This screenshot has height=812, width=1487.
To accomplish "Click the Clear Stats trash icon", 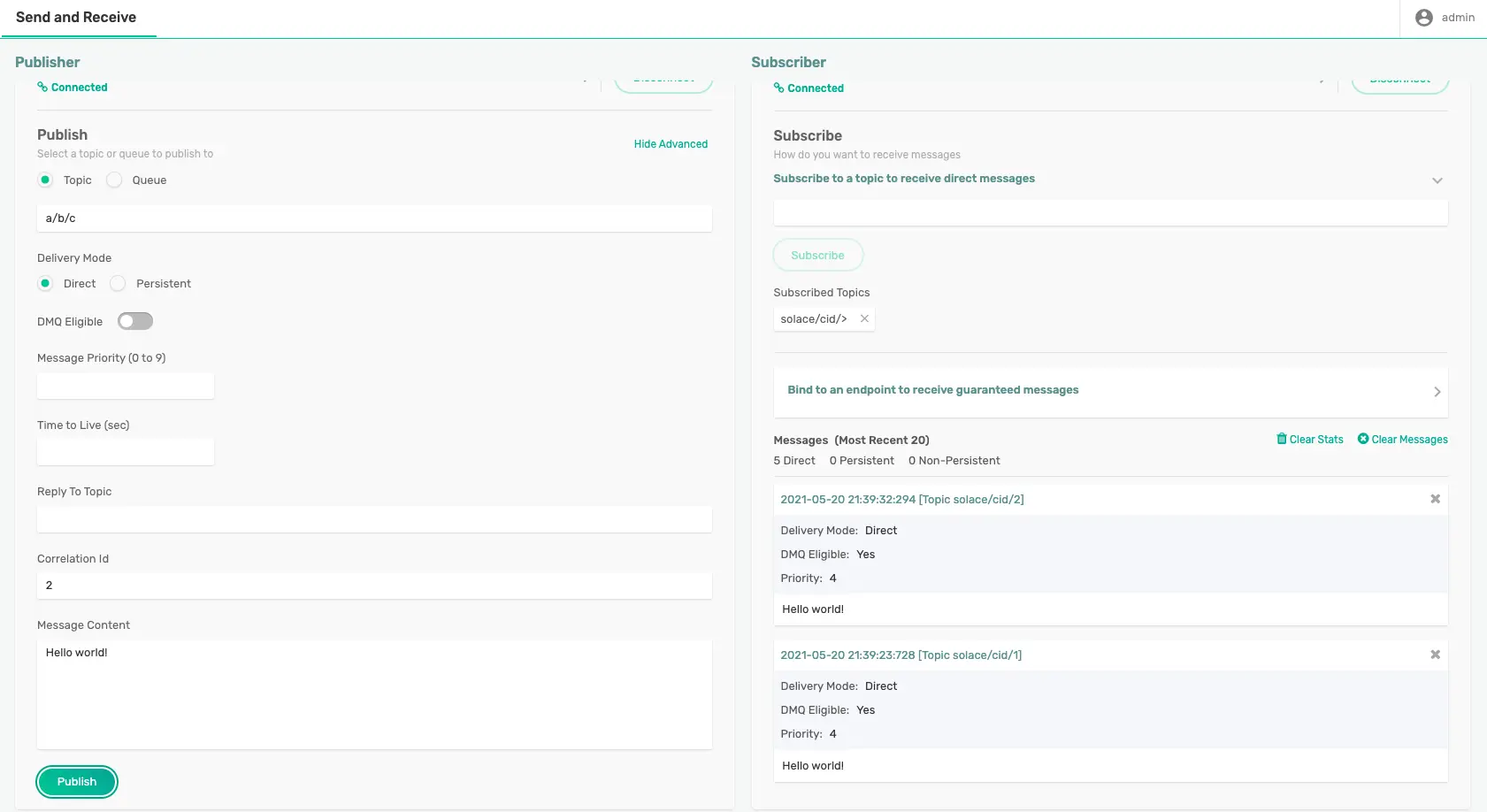I will point(1282,439).
